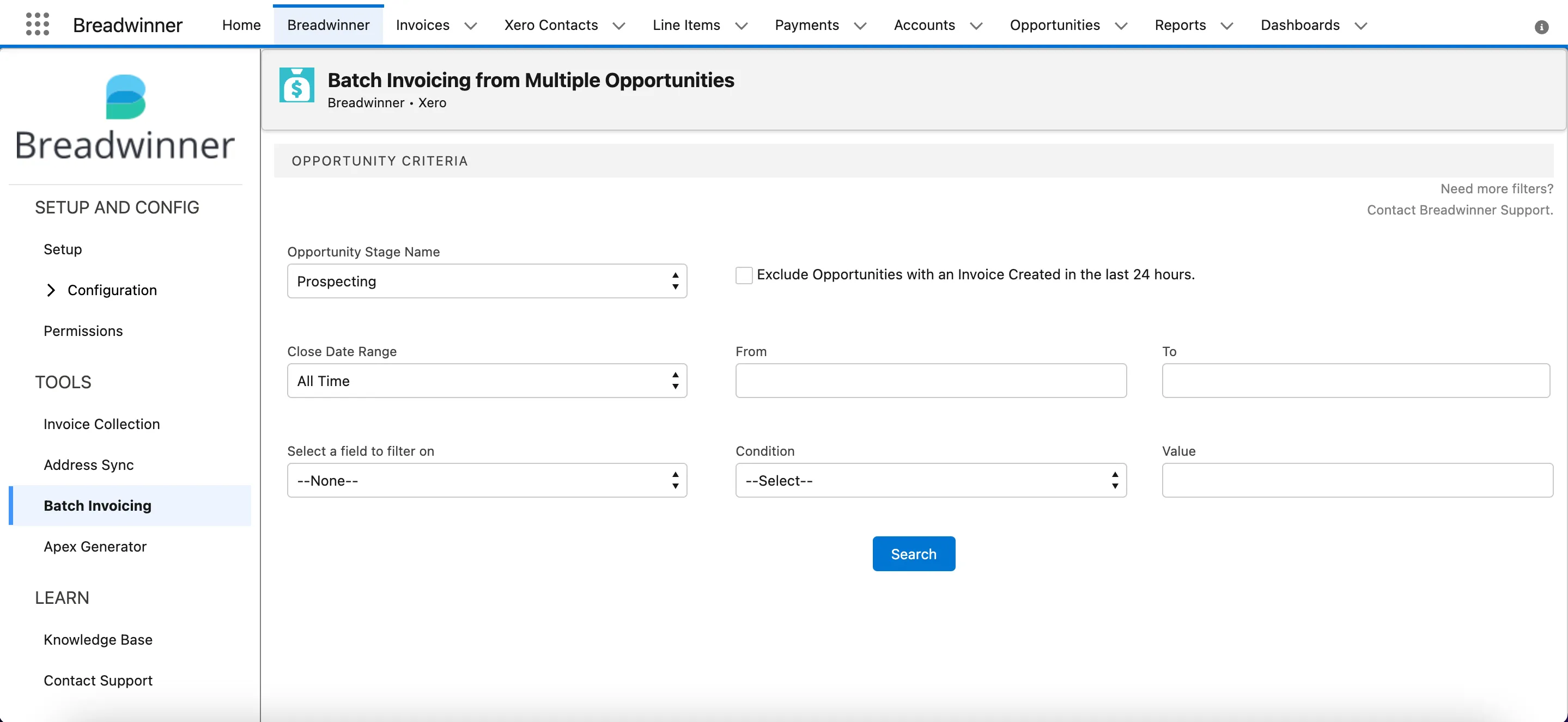Screen dimensions: 1568x722
Task: Go to the Home tab
Action: pyautogui.click(x=241, y=25)
